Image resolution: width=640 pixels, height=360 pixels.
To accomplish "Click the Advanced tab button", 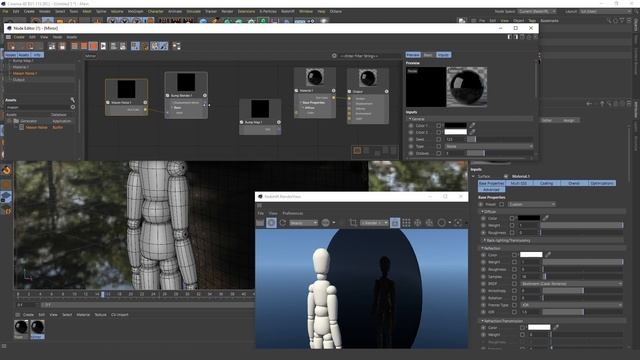I will [491, 189].
